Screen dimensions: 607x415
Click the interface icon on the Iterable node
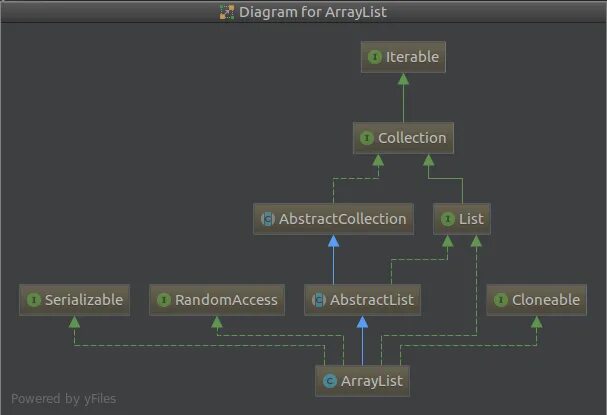click(x=374, y=57)
